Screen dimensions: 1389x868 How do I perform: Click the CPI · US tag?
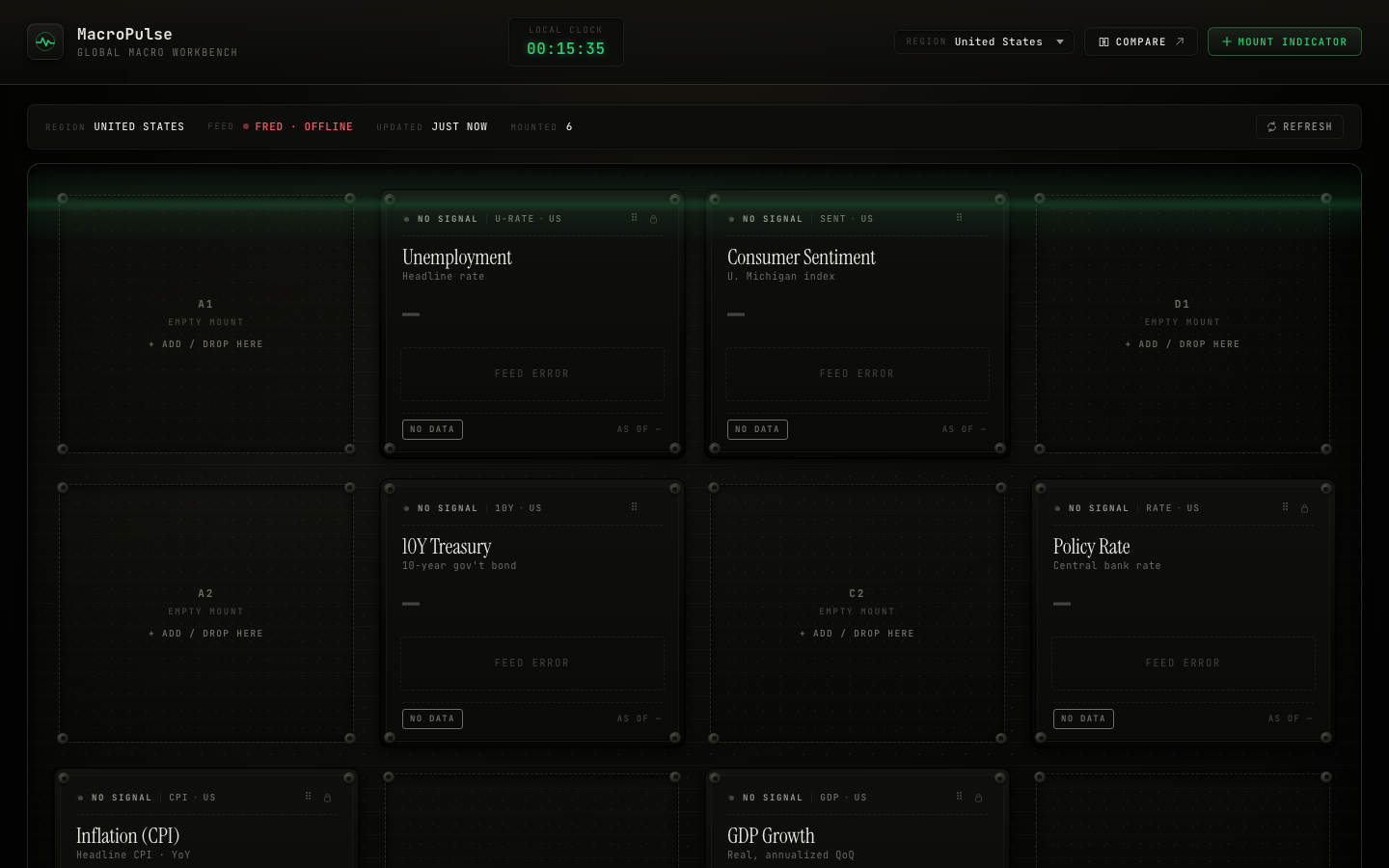tap(193, 798)
